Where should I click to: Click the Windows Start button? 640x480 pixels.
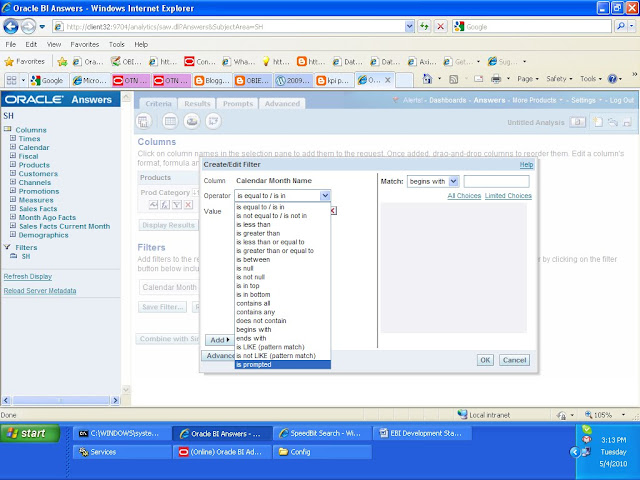point(30,433)
